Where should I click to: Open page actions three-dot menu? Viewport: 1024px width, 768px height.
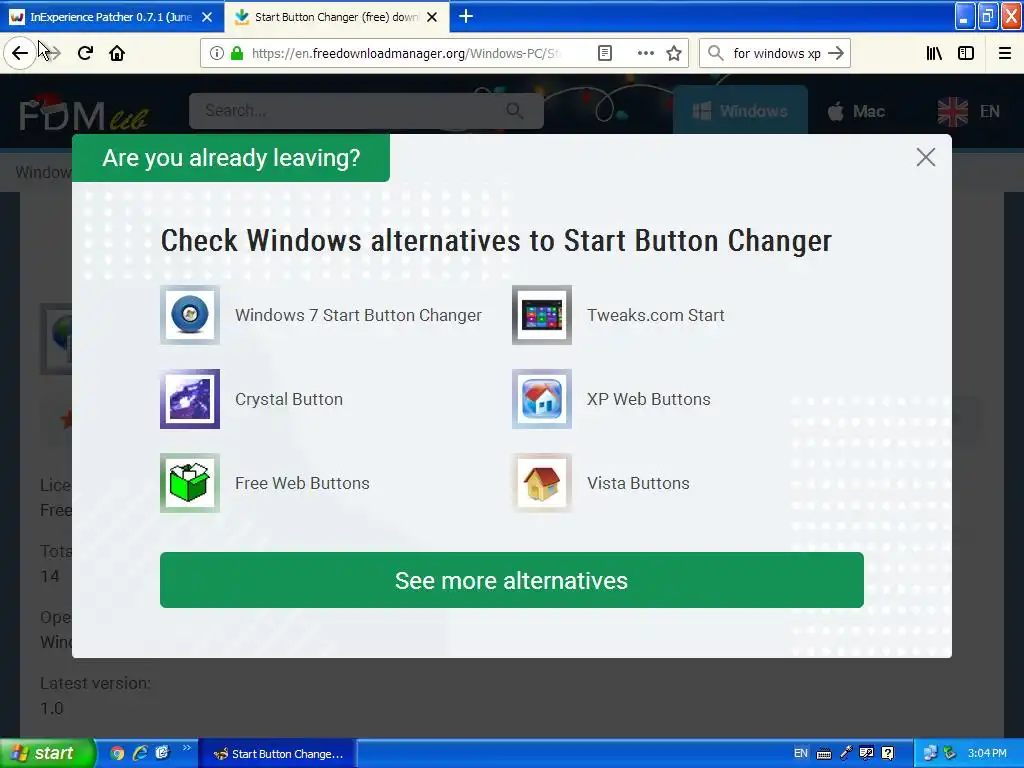tap(645, 53)
